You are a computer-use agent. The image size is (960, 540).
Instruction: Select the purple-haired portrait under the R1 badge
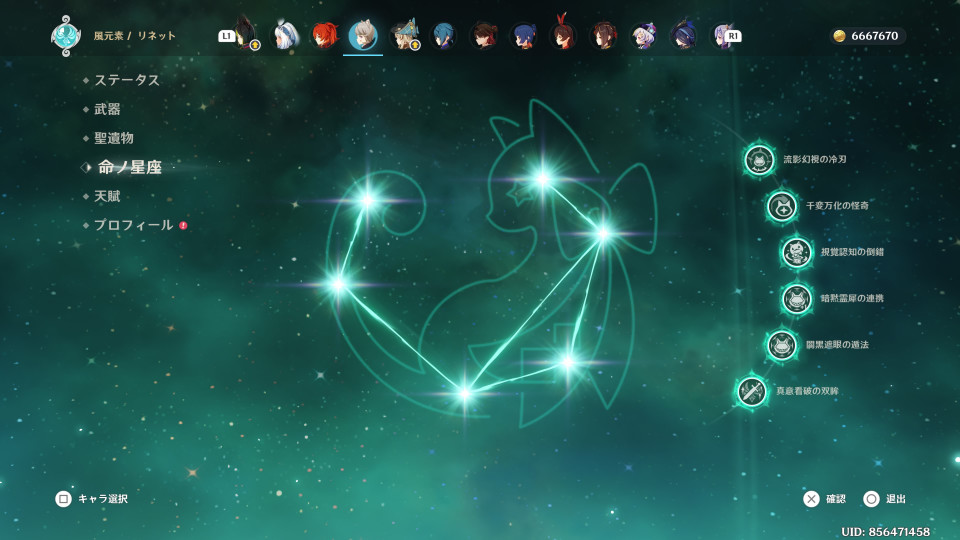coord(721,36)
